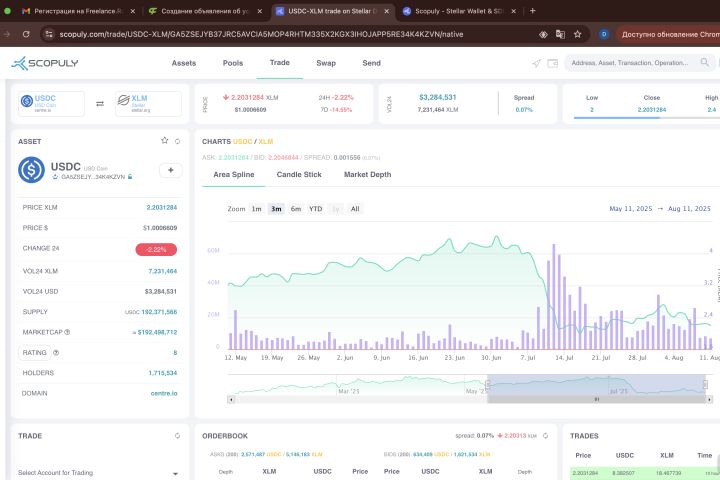Click the navigator scrollbar thumb
The width and height of the screenshot is (720, 480).
[x=596, y=400]
